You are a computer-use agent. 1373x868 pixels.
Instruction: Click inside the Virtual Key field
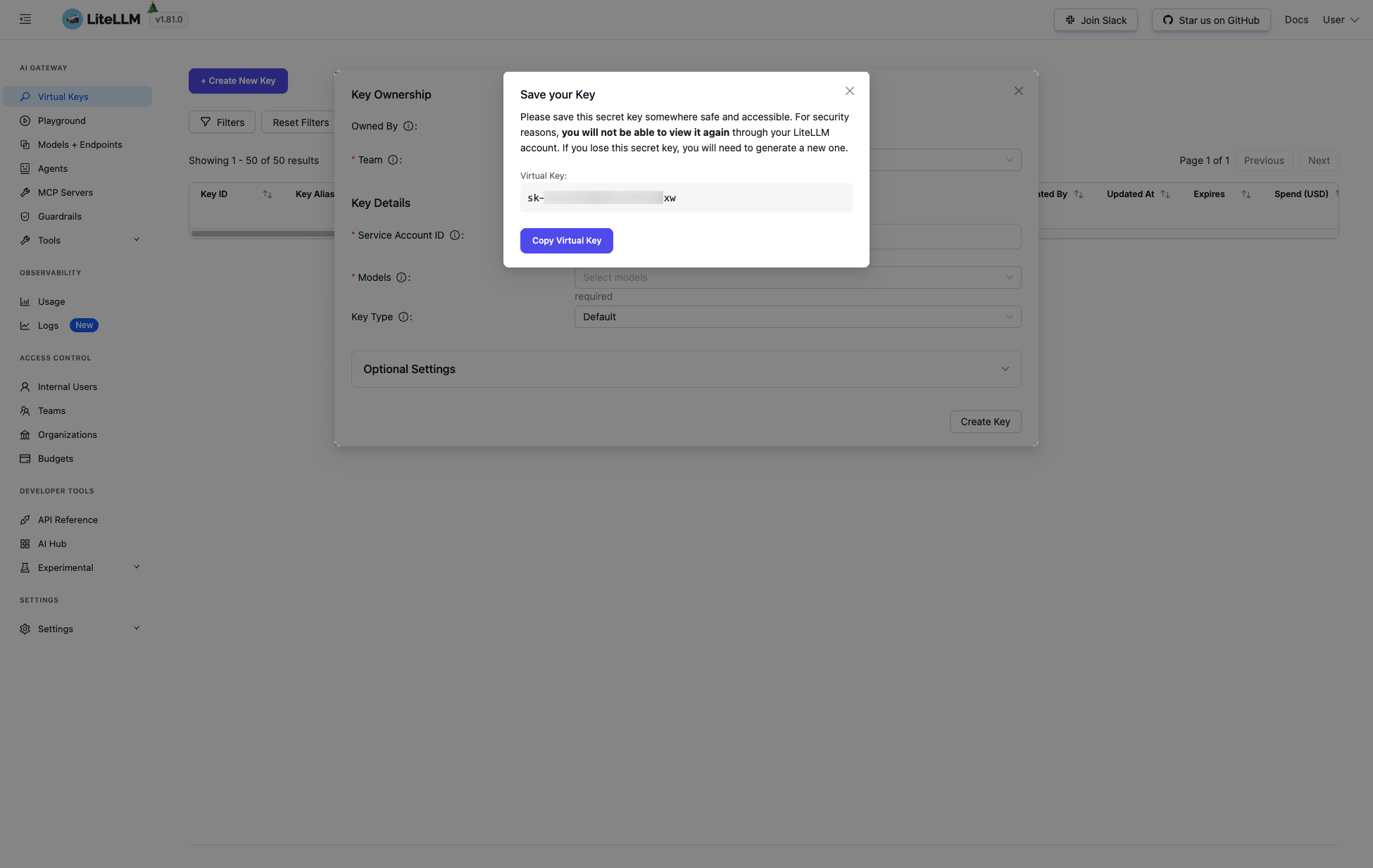[686, 198]
